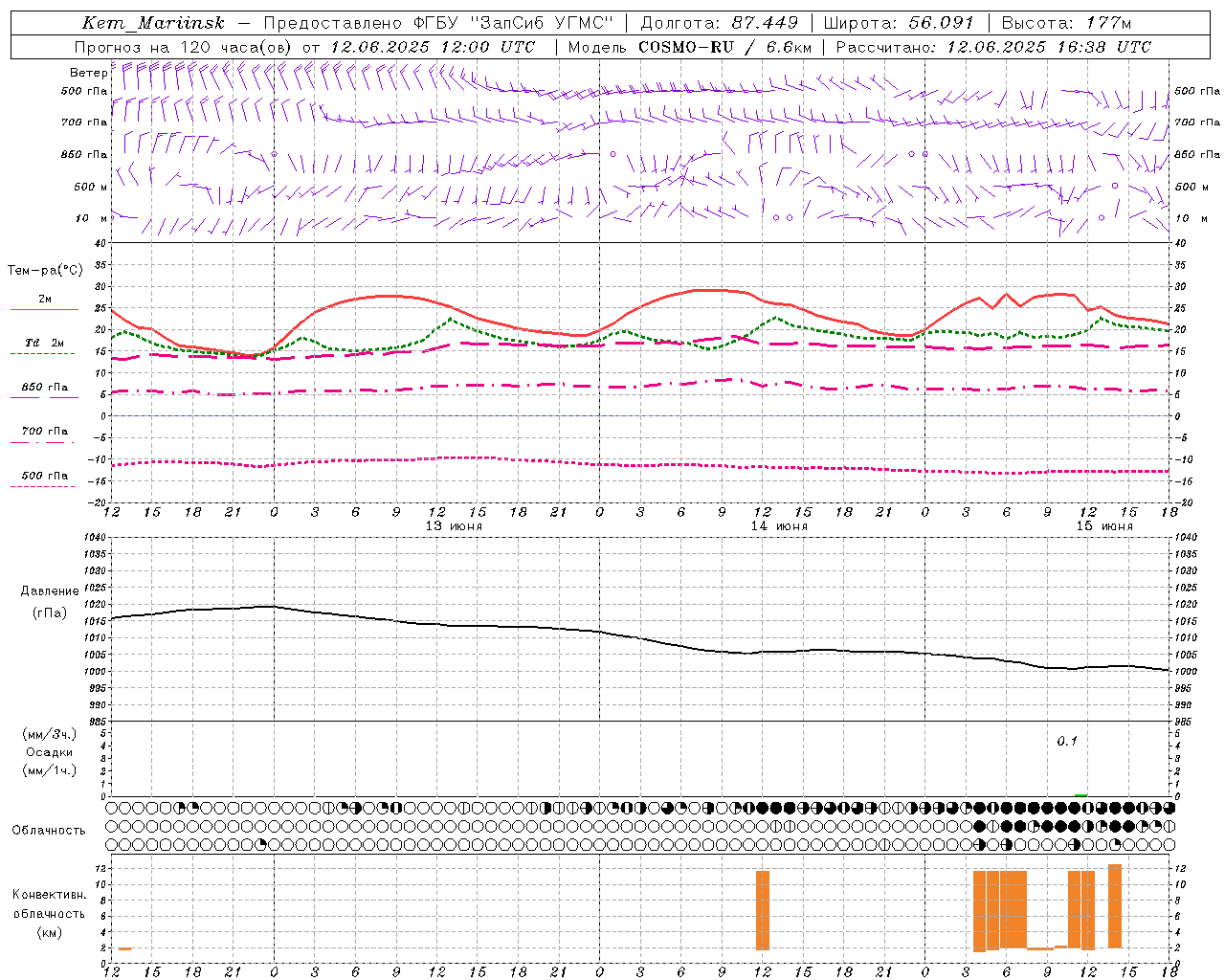
Task: Click the Облачность cloud cover label
Action: (x=49, y=831)
